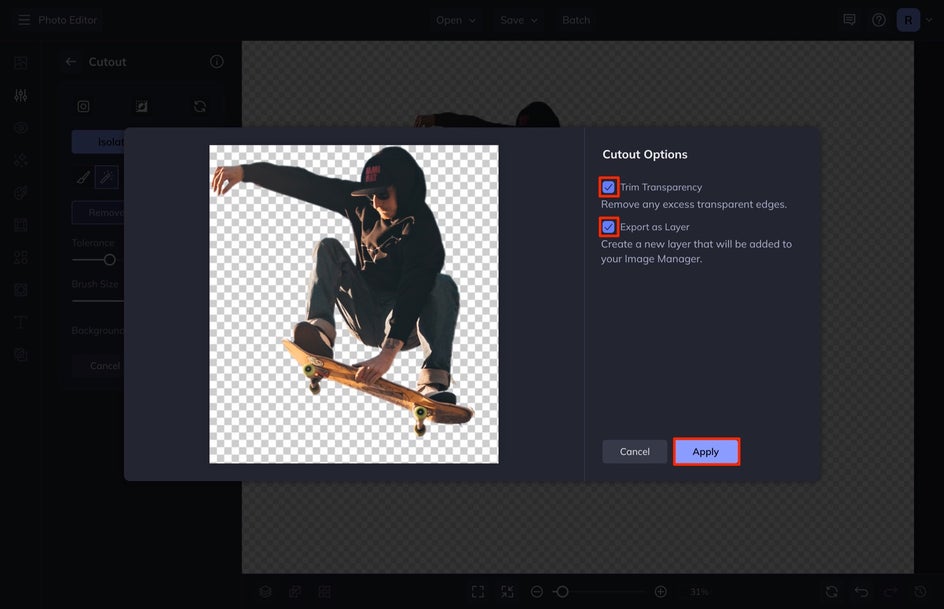Show Cutout info icon

point(217,61)
